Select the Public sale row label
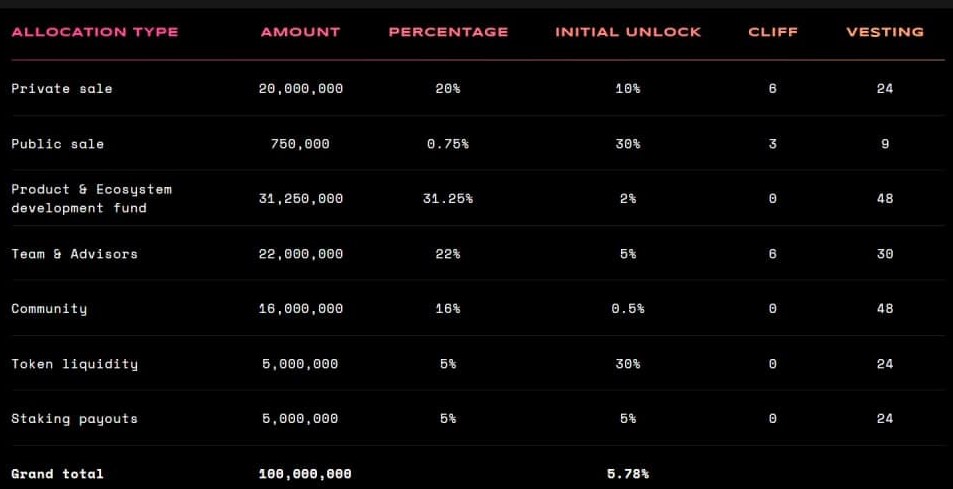Image resolution: width=953 pixels, height=489 pixels. (x=57, y=144)
